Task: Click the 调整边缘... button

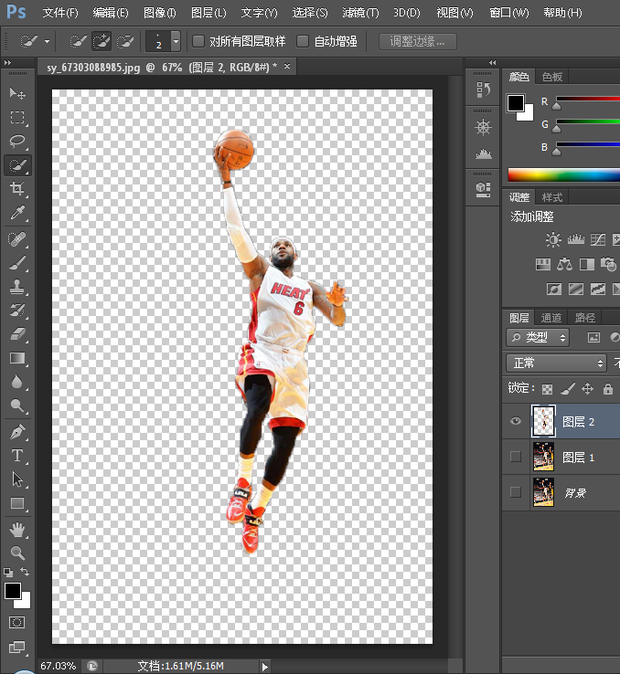Action: click(x=417, y=42)
